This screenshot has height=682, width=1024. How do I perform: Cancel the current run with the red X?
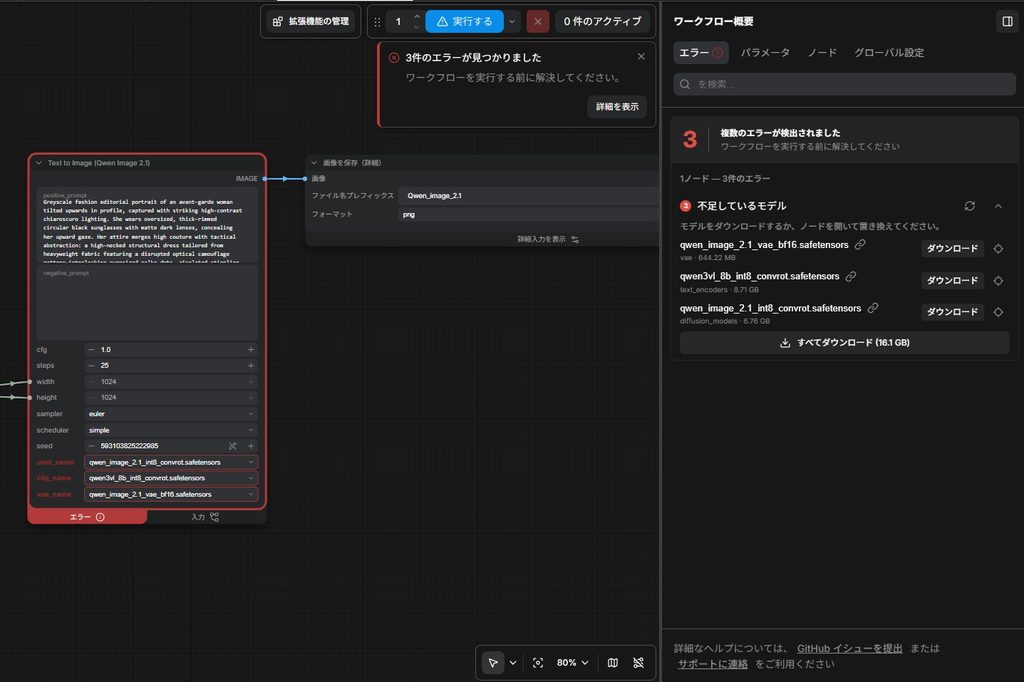point(537,22)
